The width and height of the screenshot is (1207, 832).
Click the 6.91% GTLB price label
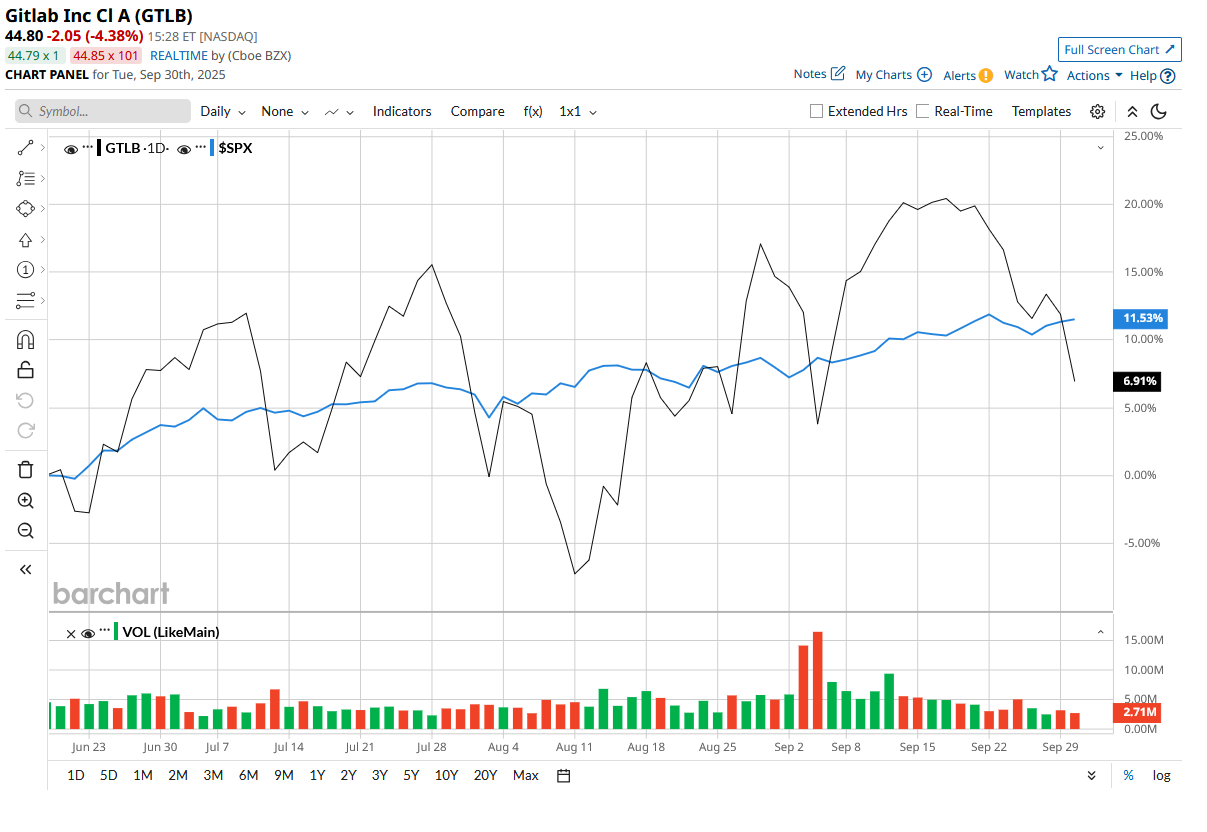(1139, 381)
